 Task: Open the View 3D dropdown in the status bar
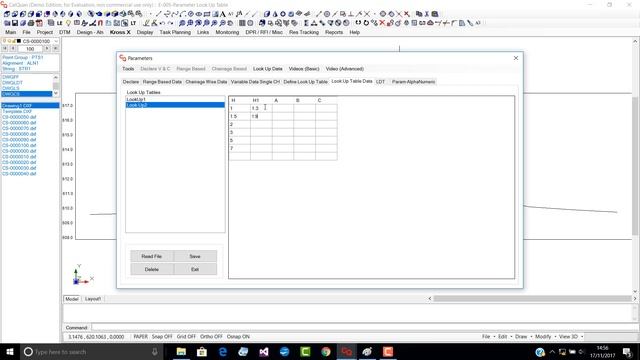(571, 337)
